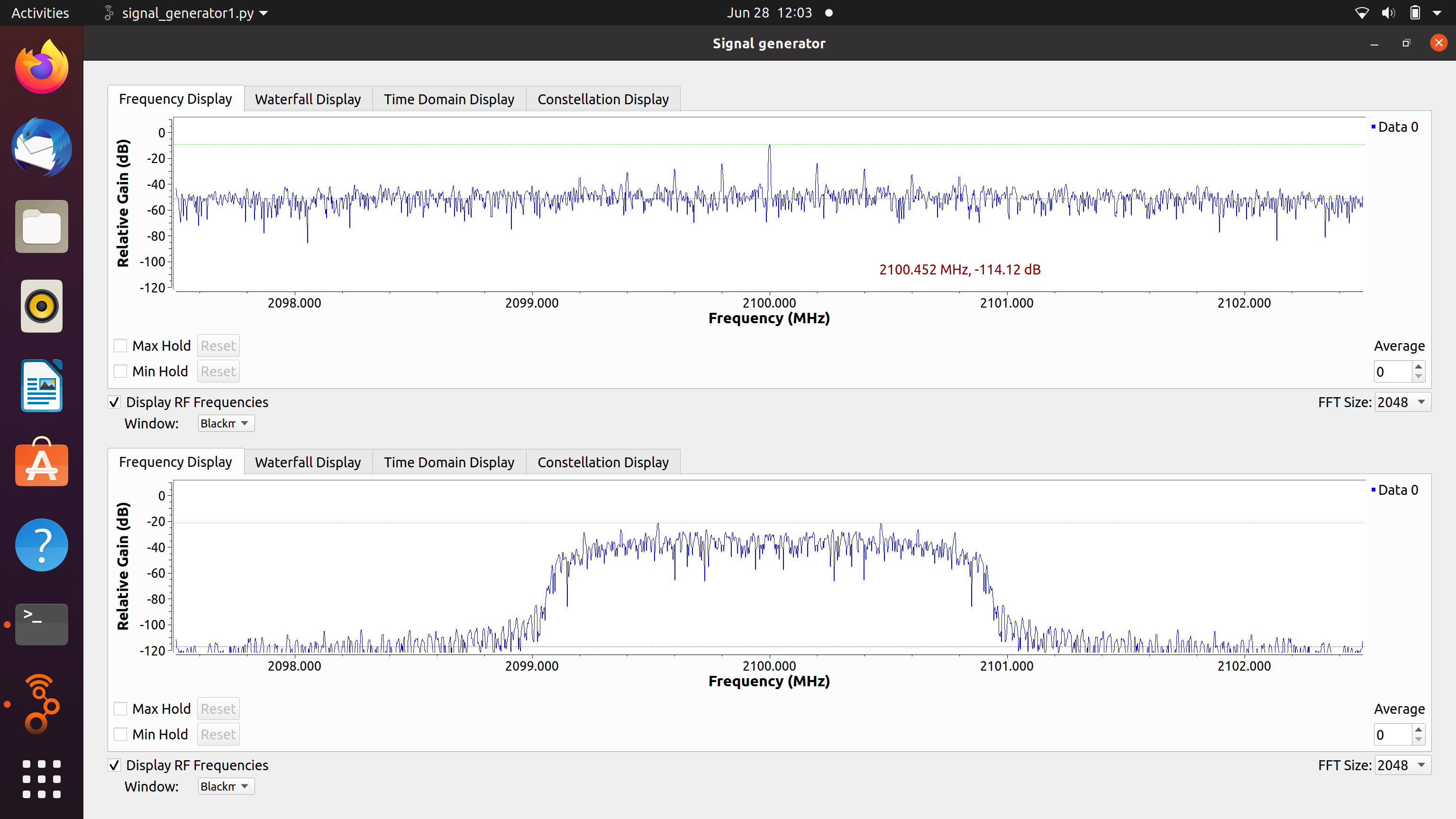The width and height of the screenshot is (1456, 819).
Task: Uncheck Display RF Frequencies for the top plot
Action: coord(114,402)
